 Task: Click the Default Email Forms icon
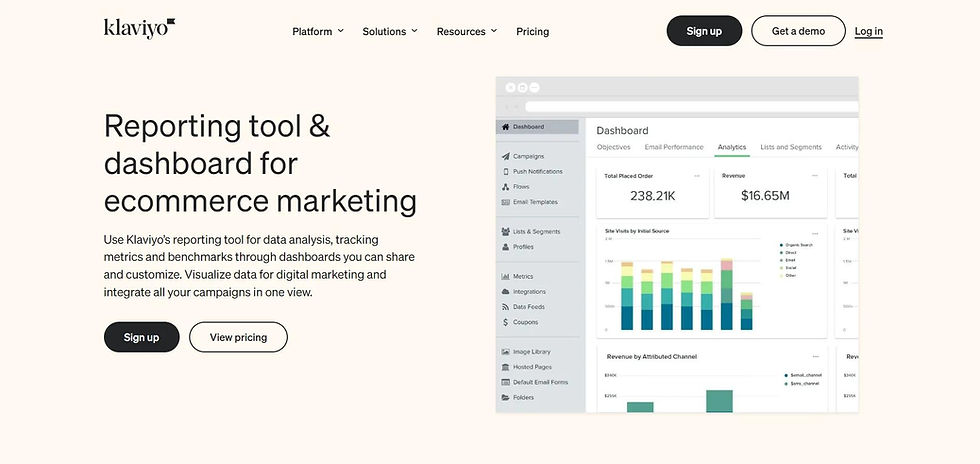506,382
